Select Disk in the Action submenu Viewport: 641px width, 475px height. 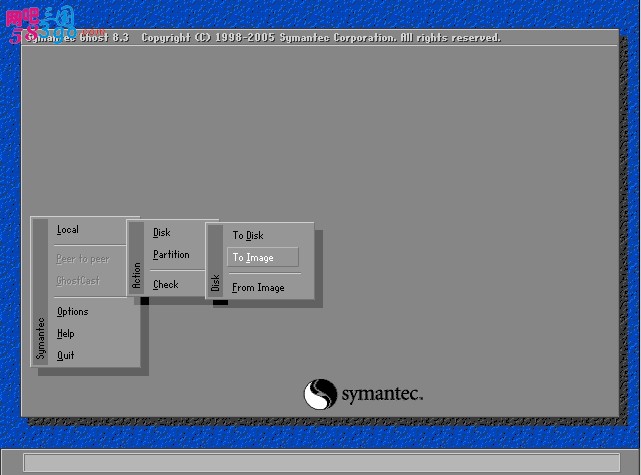[161, 233]
